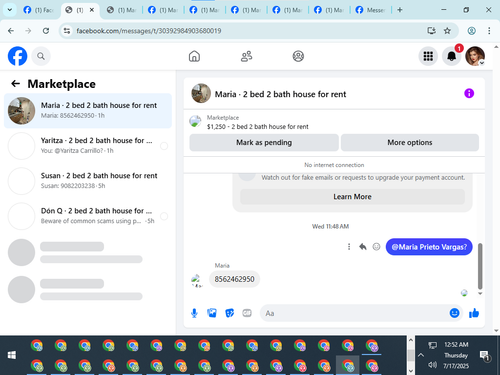Open the Dón Q conversation
Image resolution: width=500 pixels, height=375 pixels.
(x=88, y=216)
